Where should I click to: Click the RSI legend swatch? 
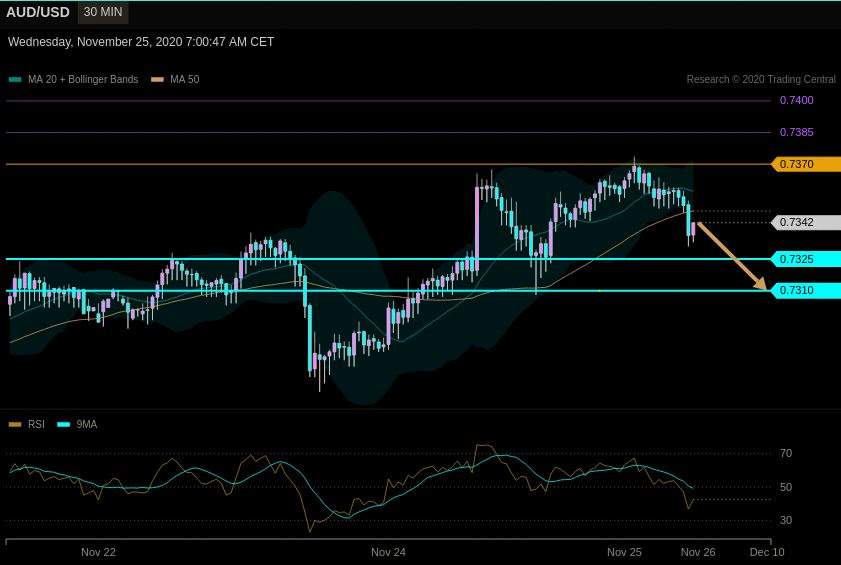coord(15,424)
